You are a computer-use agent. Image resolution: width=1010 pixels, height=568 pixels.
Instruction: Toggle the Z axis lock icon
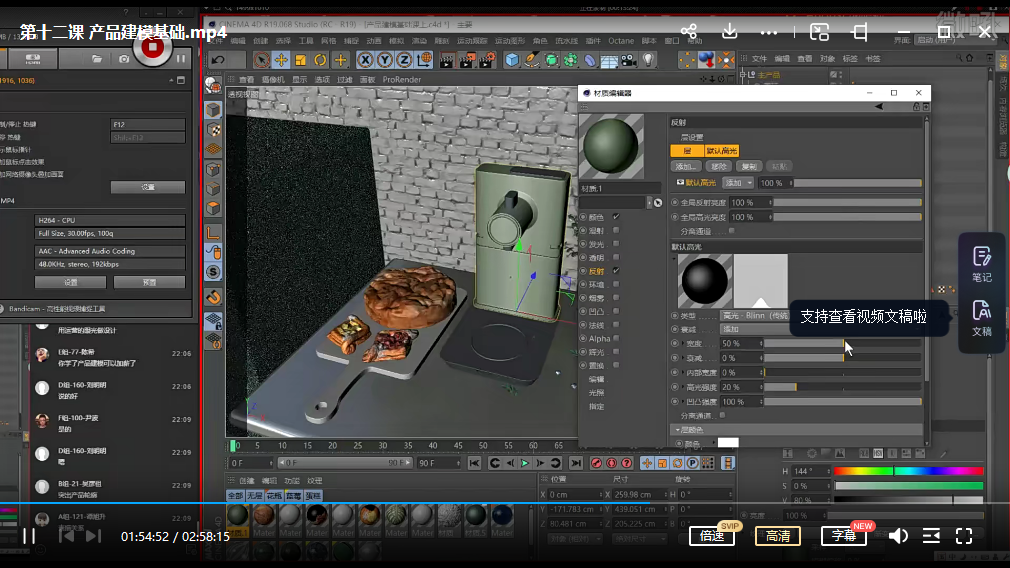pos(404,61)
